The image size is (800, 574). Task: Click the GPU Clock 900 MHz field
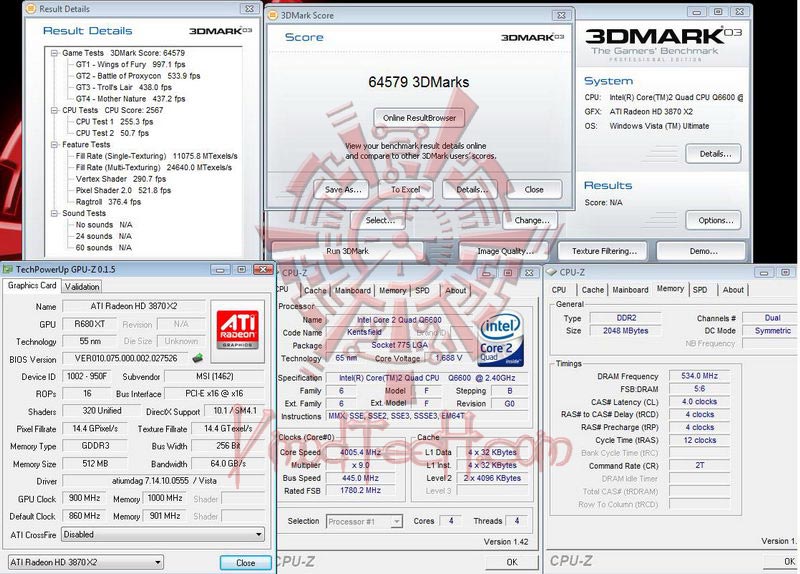click(84, 498)
